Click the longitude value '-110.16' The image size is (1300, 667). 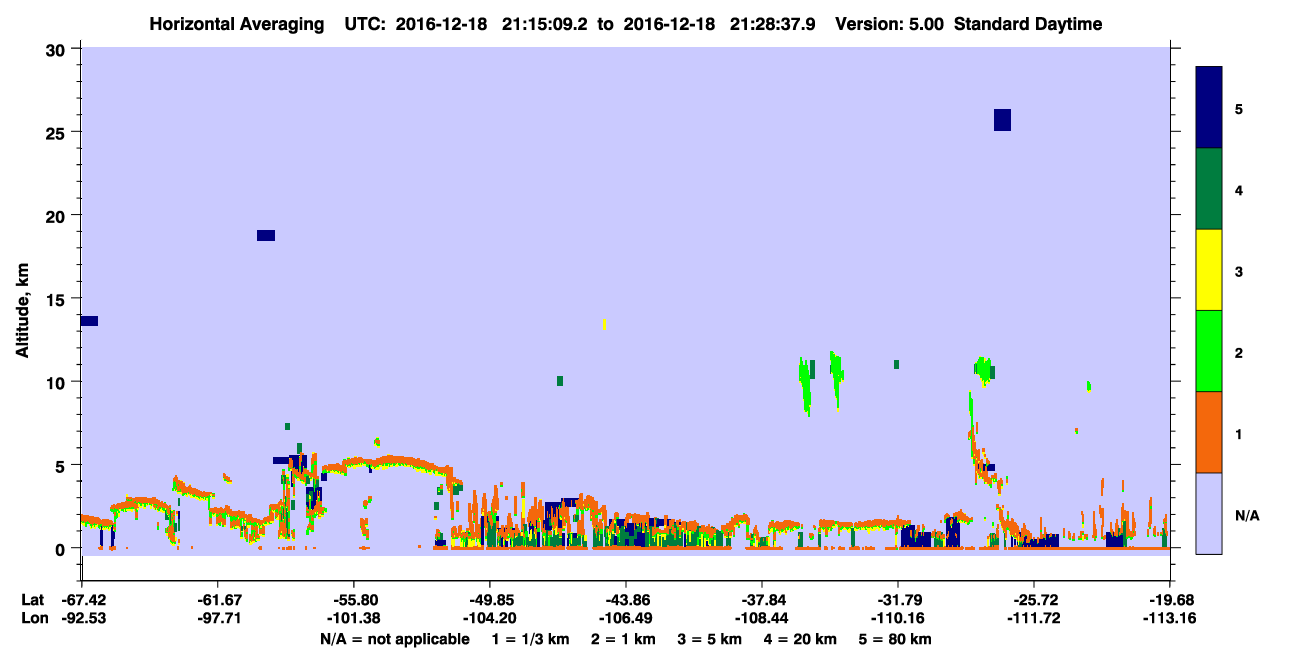(x=898, y=618)
